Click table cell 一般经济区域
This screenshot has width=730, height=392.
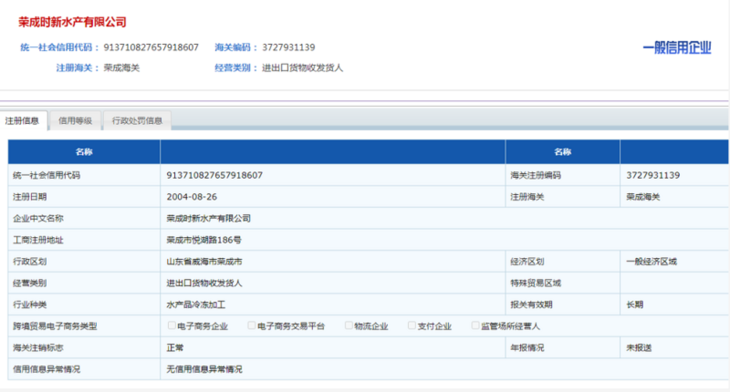[x=651, y=262]
